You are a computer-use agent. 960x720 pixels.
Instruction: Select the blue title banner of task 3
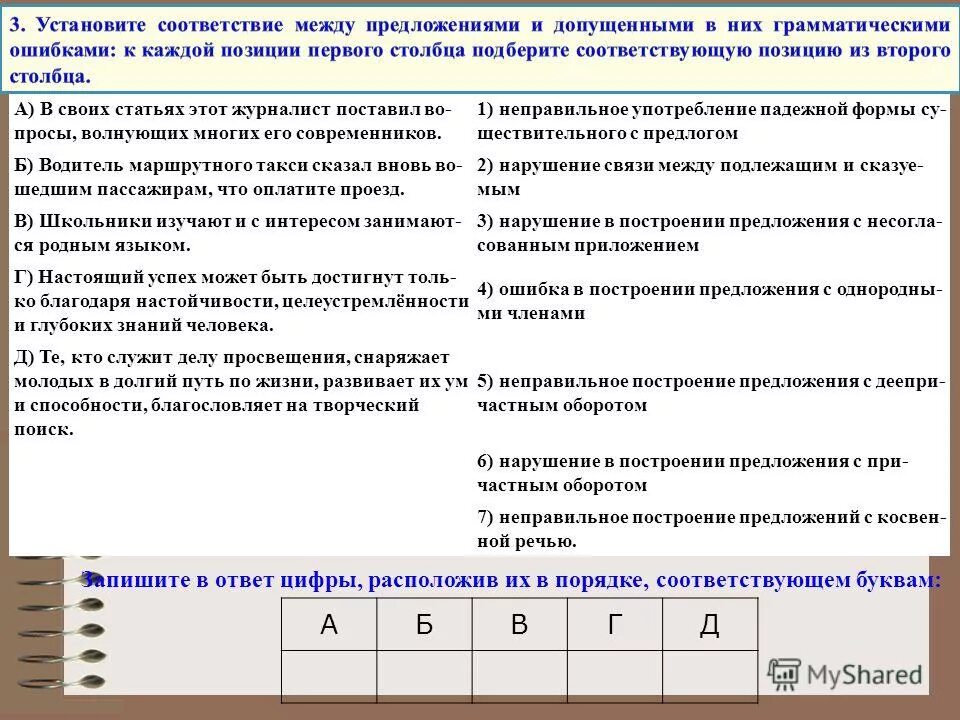(x=480, y=45)
